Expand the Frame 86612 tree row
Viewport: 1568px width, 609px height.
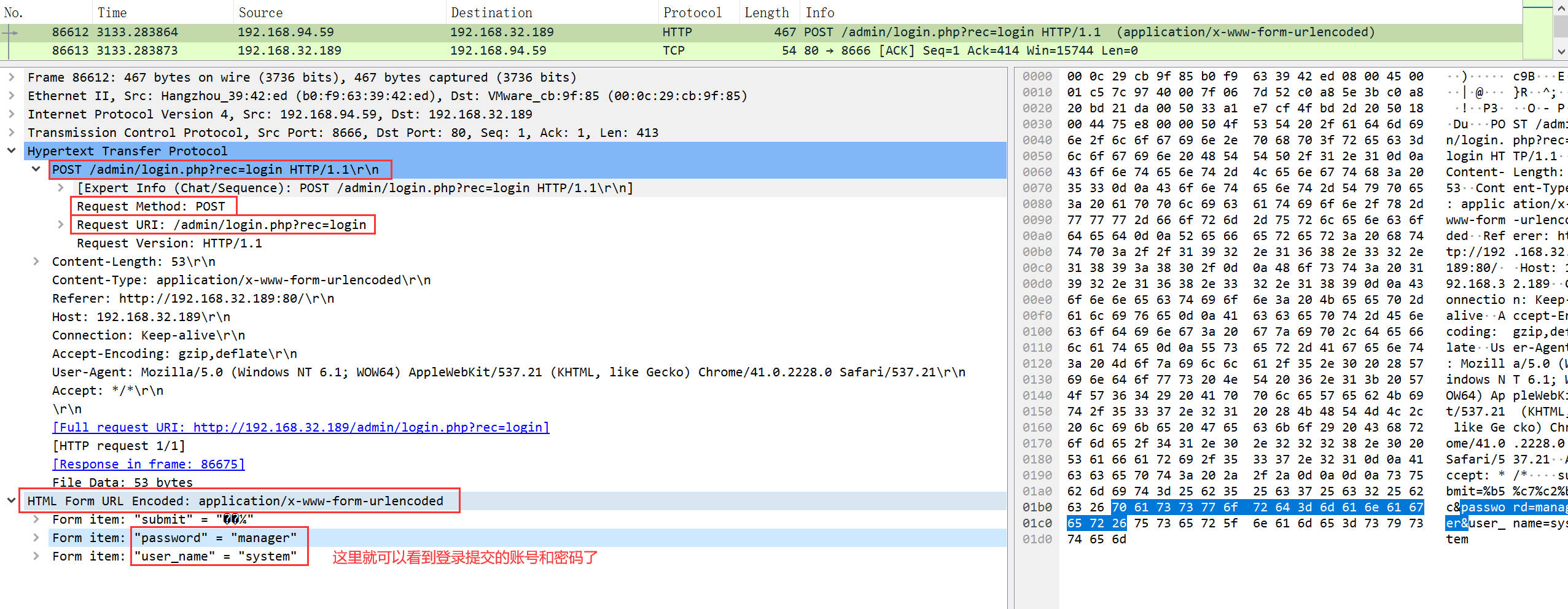(11, 77)
